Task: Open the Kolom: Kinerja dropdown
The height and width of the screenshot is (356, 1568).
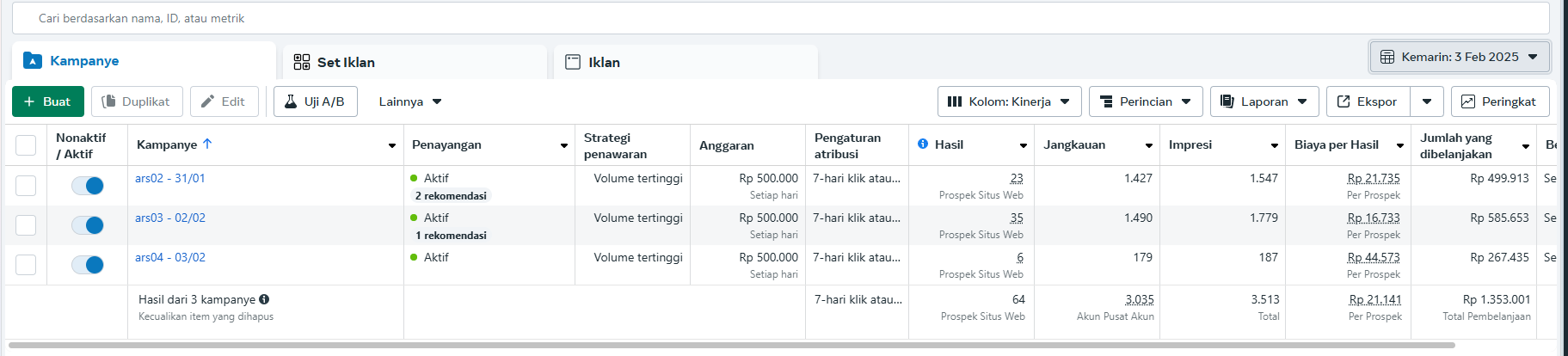Action: click(x=1009, y=101)
